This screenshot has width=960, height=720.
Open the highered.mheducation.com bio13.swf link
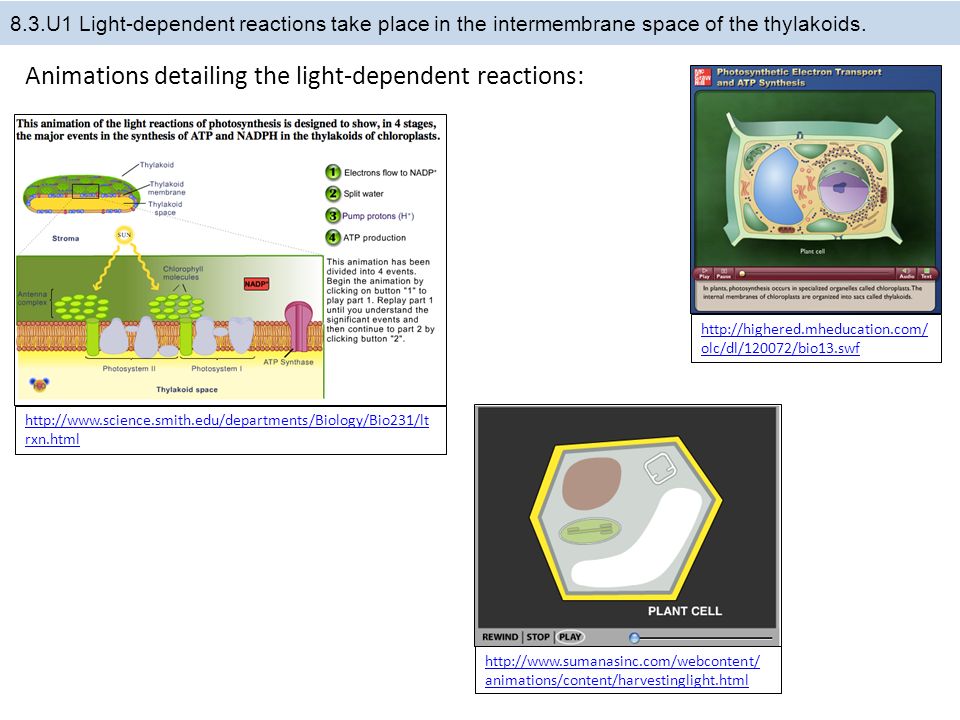pyautogui.click(x=814, y=339)
